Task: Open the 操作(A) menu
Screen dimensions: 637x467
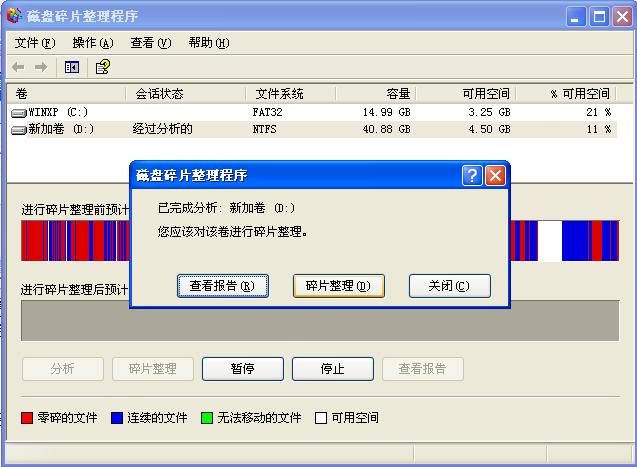Action: pos(93,43)
